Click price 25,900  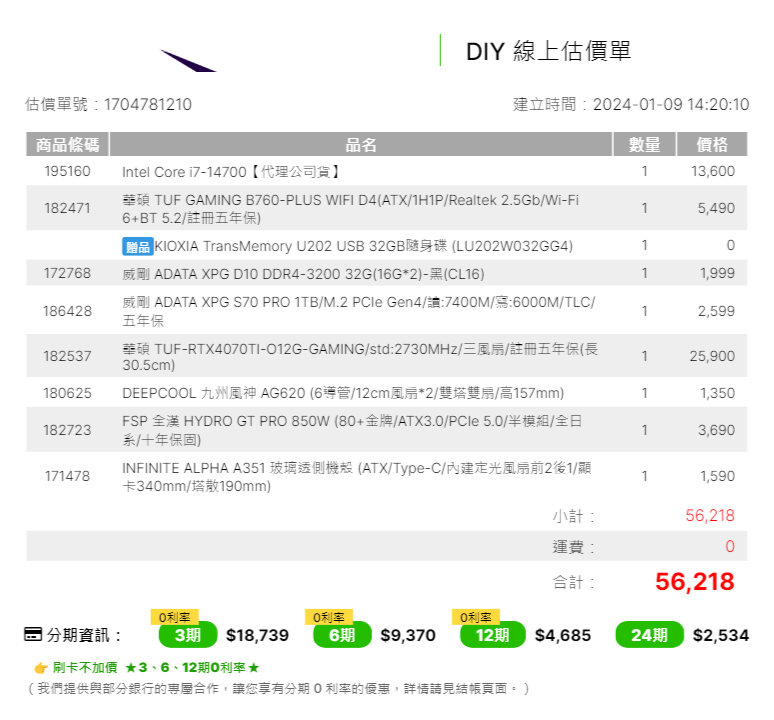click(712, 356)
